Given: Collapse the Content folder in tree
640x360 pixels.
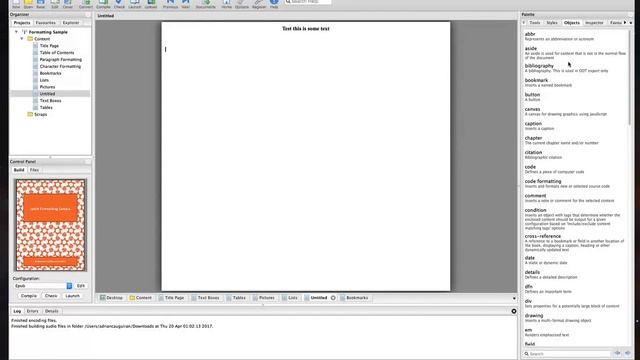Looking at the screenshot, I should [22, 39].
